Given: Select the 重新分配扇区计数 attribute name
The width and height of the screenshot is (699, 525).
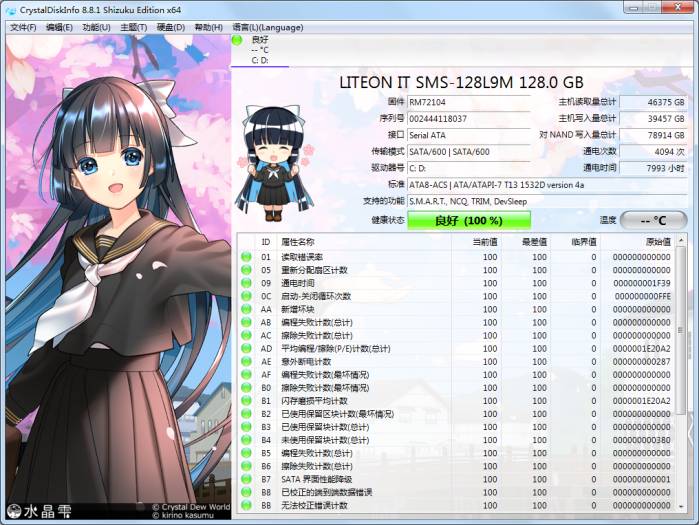Looking at the screenshot, I should tap(314, 270).
